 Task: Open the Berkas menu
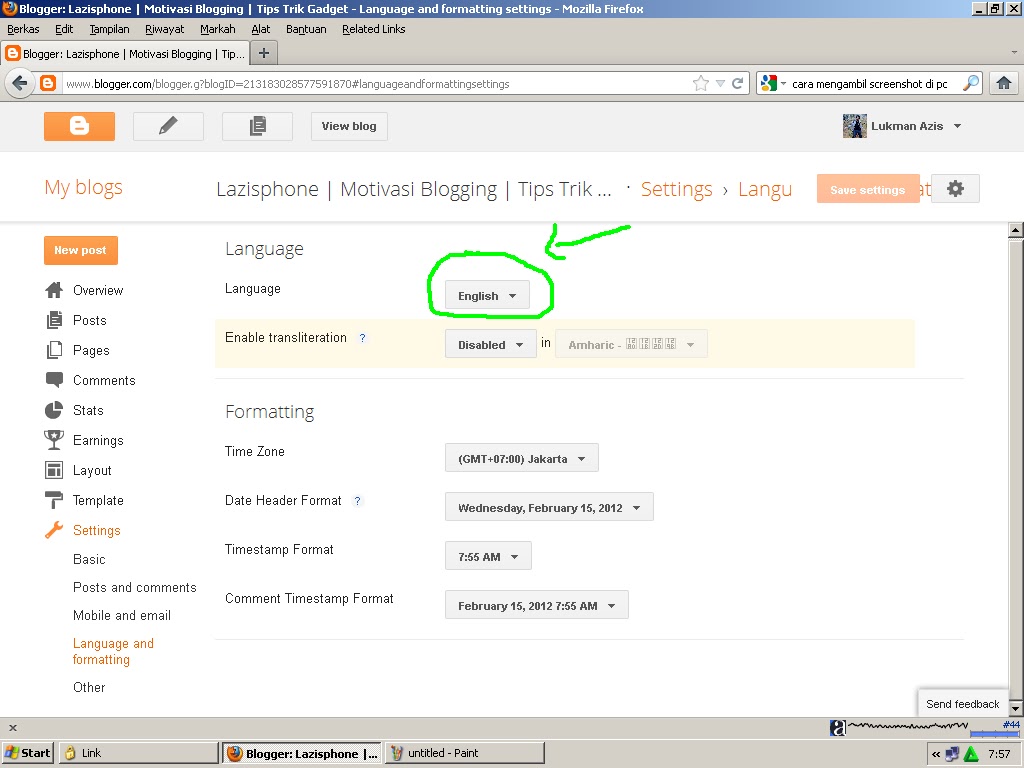point(23,29)
